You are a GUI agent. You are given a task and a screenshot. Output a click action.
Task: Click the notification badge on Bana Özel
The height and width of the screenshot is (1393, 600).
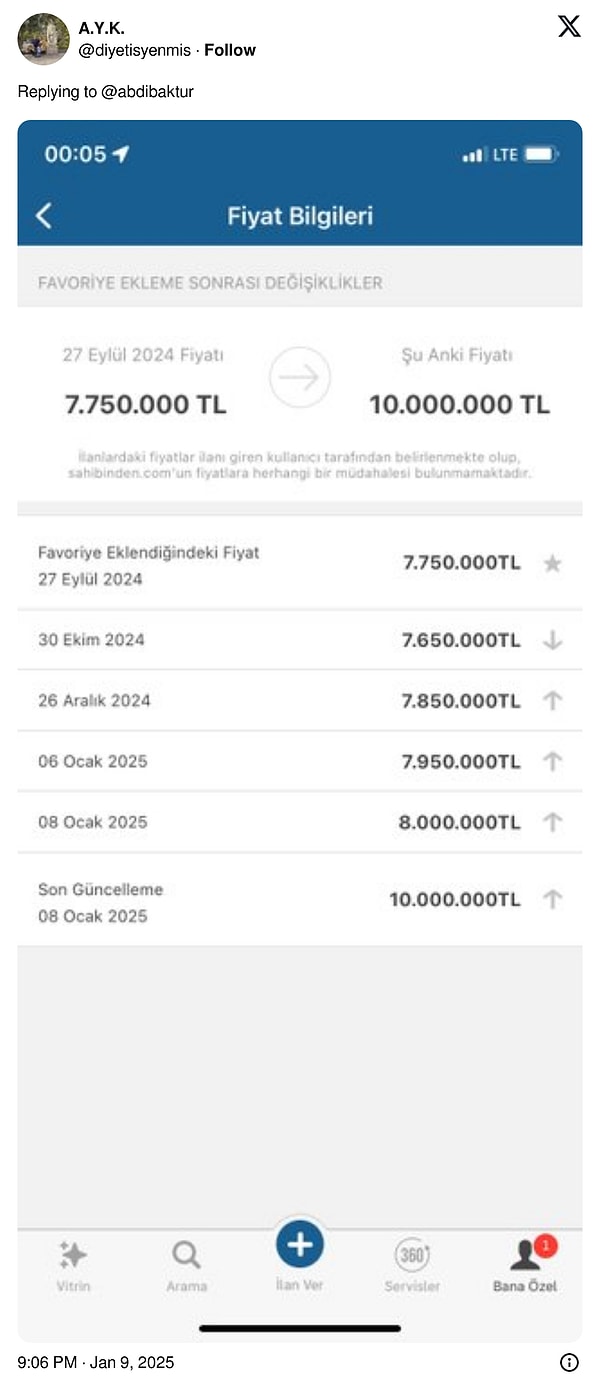pyautogui.click(x=545, y=1246)
